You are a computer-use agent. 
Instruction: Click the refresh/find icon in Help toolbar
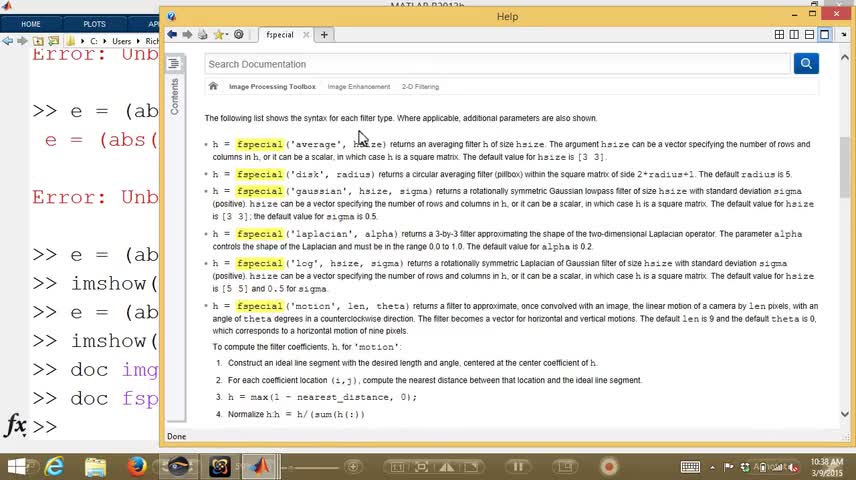[239, 34]
